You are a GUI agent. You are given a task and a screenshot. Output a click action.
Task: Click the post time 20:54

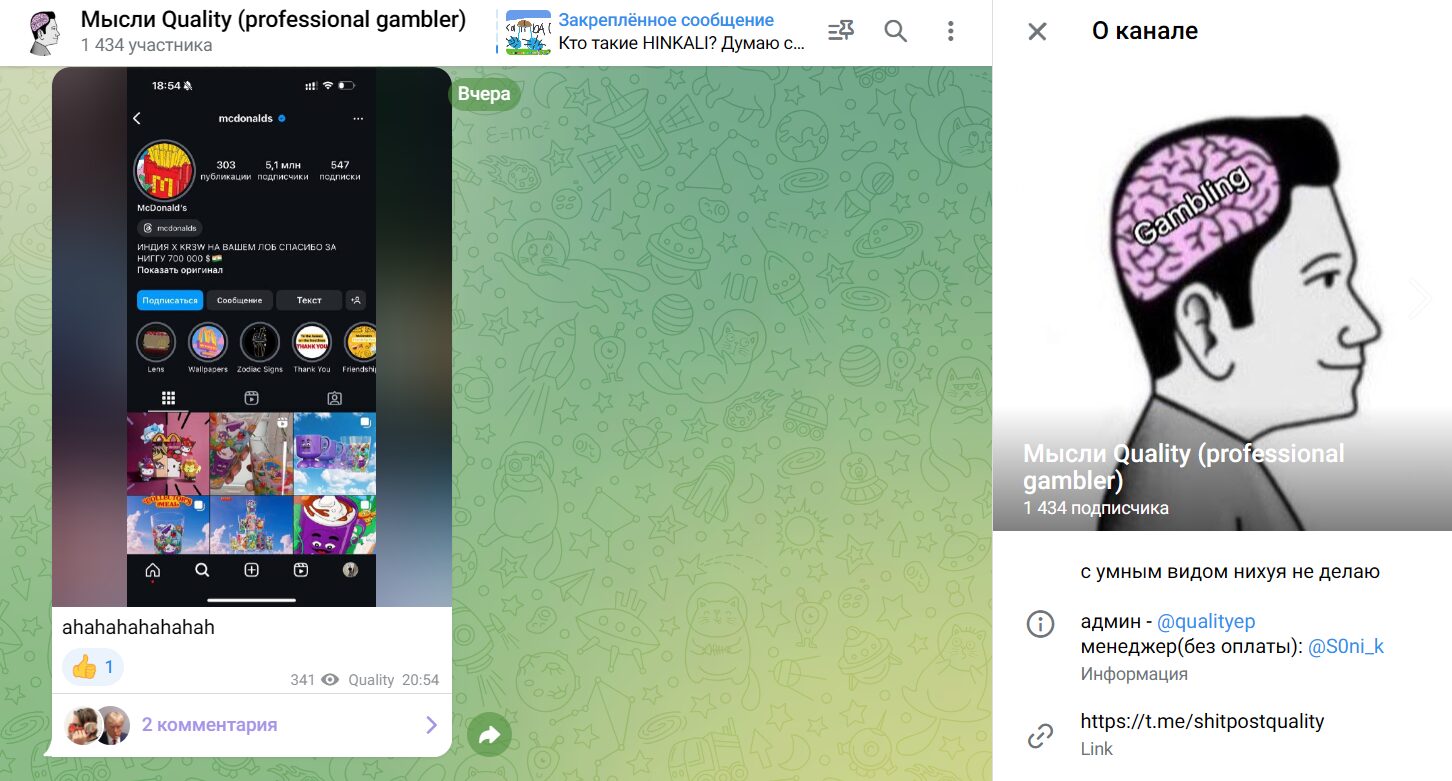point(421,680)
